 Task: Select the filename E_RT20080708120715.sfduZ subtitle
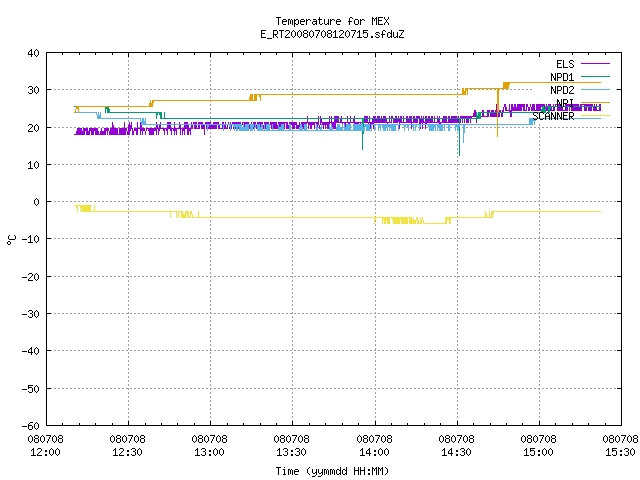332,34
